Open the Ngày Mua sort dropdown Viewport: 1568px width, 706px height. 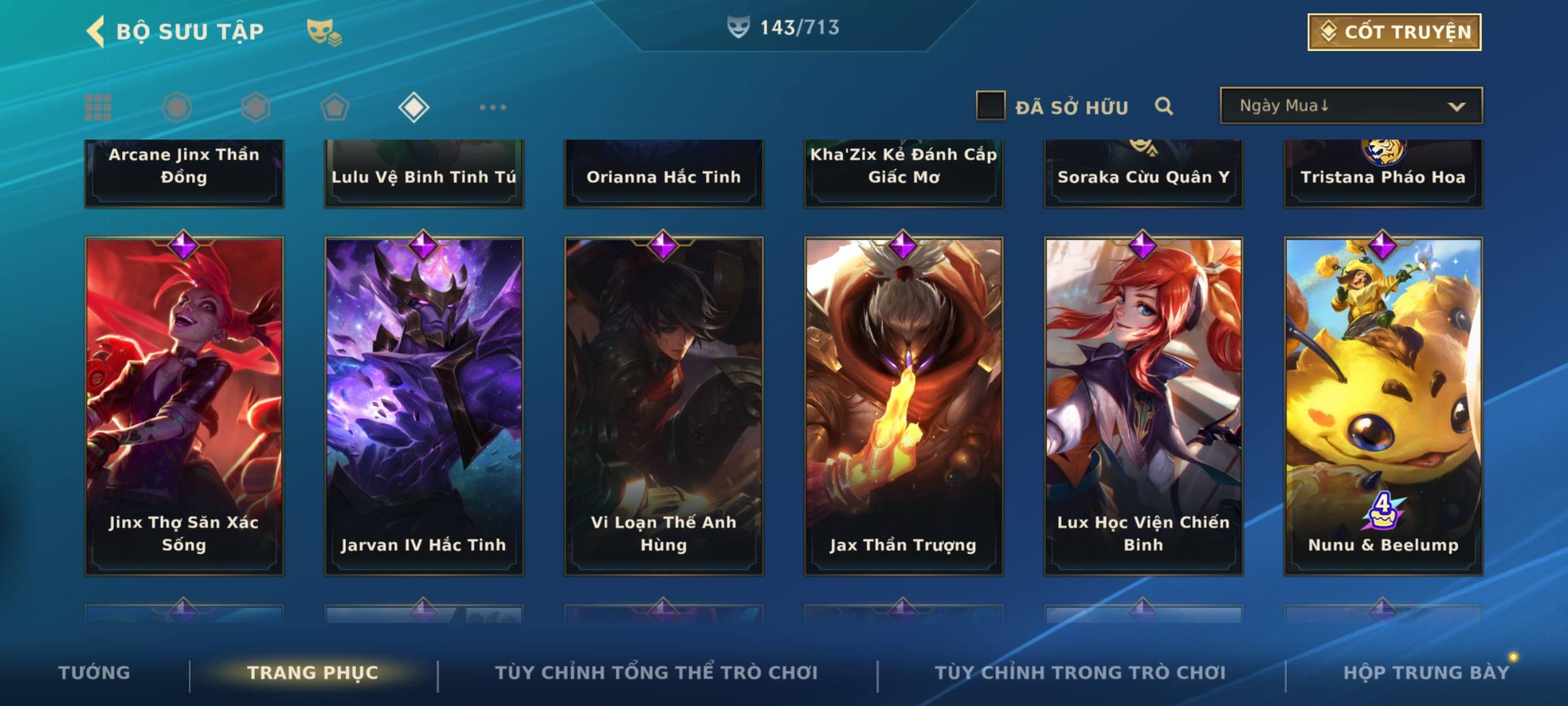pyautogui.click(x=1351, y=105)
